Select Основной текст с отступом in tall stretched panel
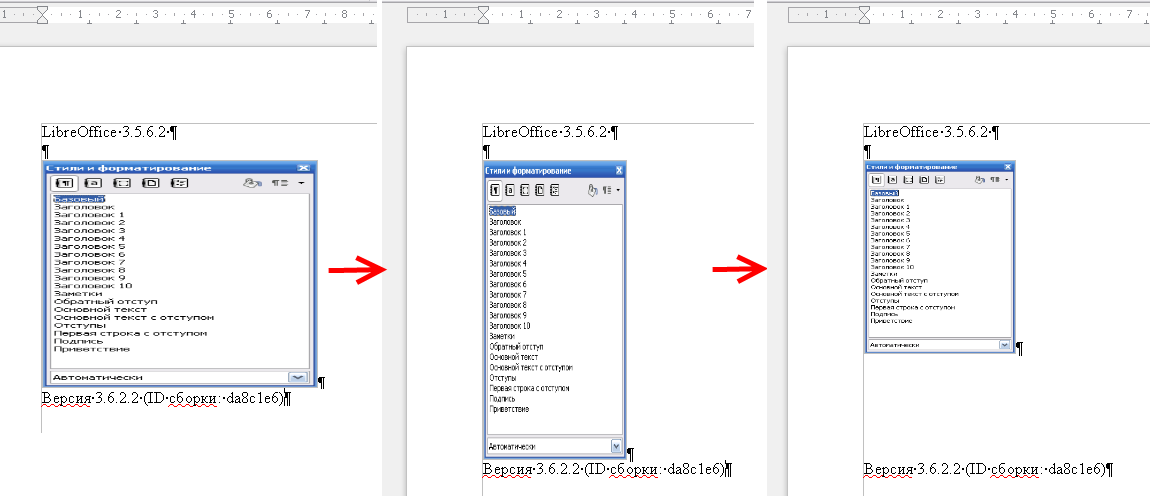1150x496 pixels. pos(531,367)
